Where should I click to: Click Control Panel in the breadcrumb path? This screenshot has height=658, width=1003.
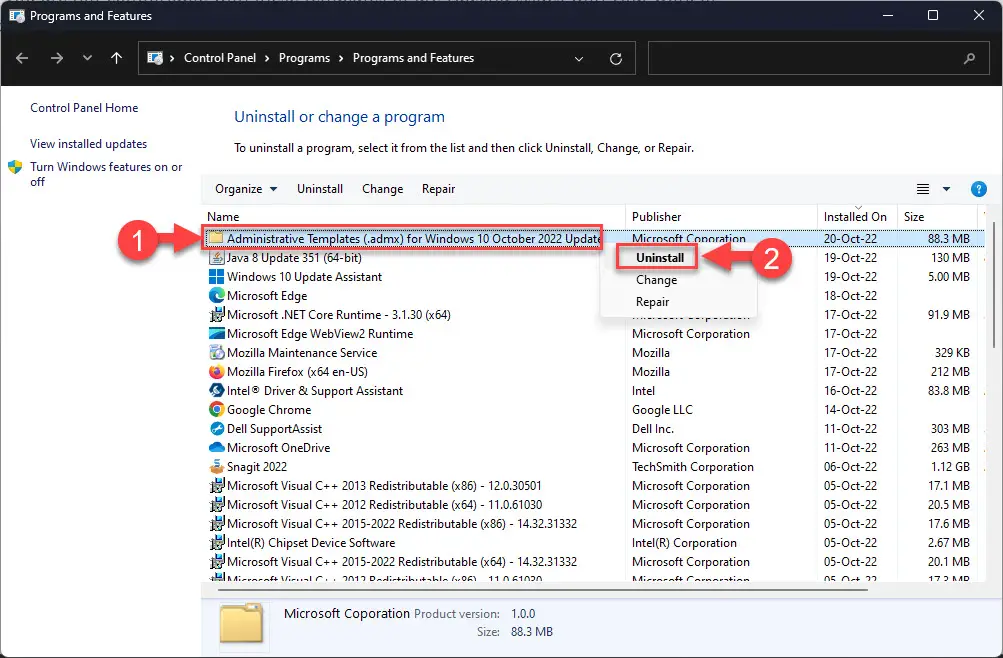pyautogui.click(x=220, y=58)
